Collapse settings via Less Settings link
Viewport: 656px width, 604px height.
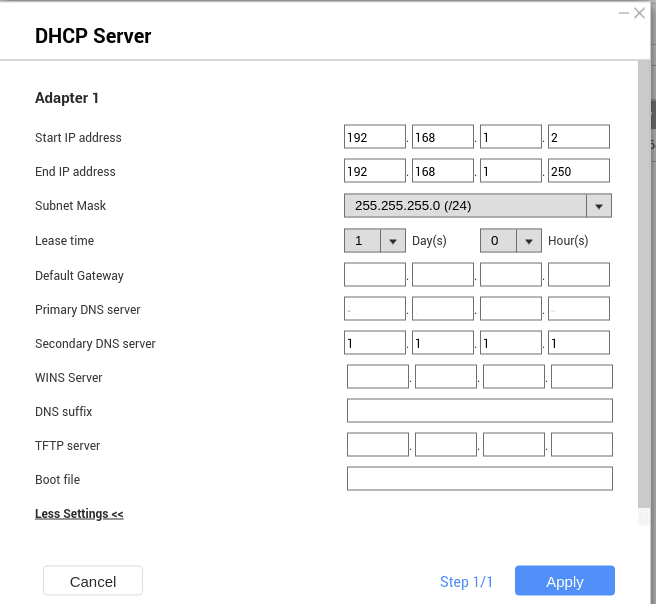pyautogui.click(x=79, y=513)
